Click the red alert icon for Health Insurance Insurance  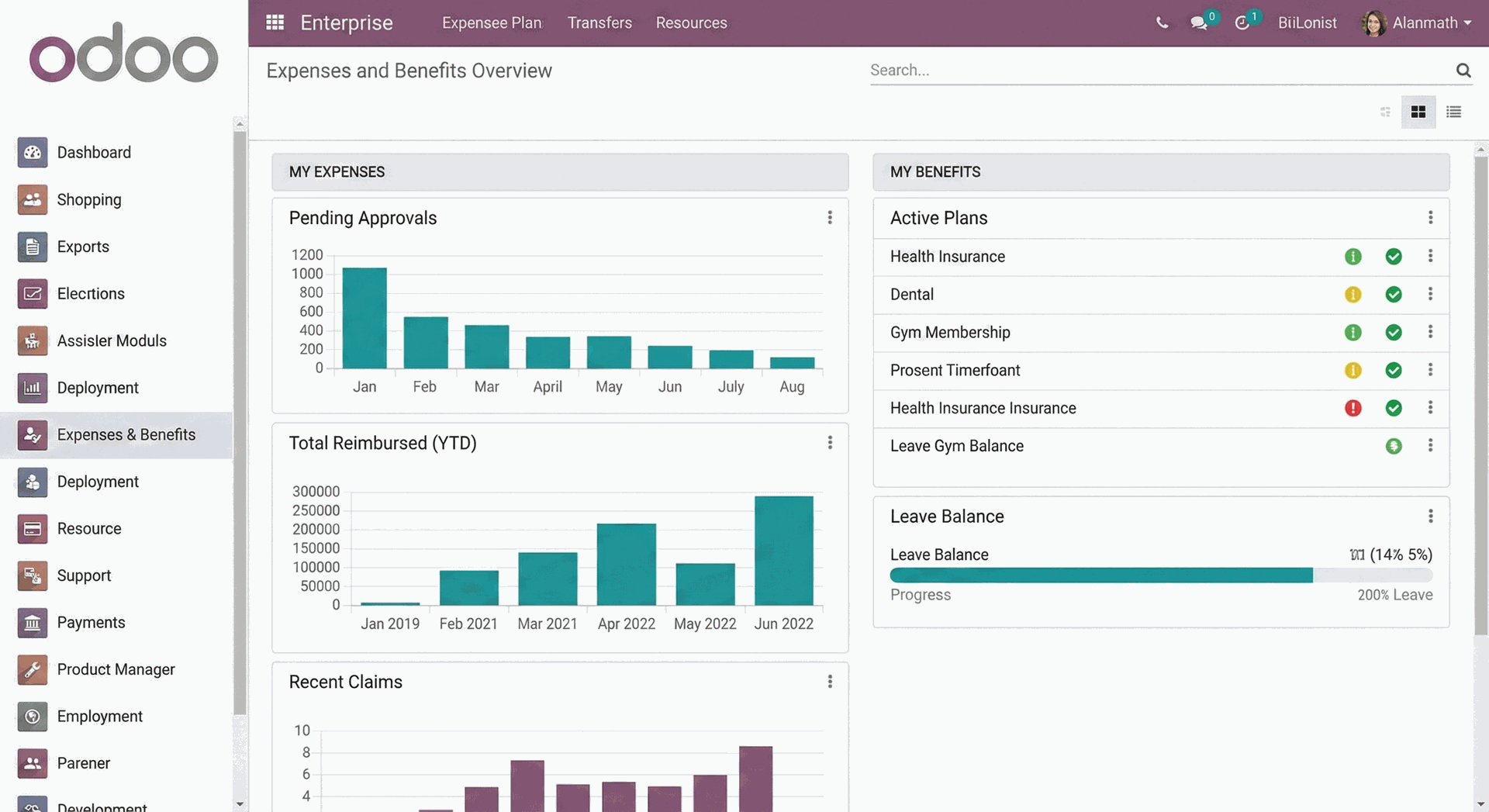click(x=1353, y=408)
